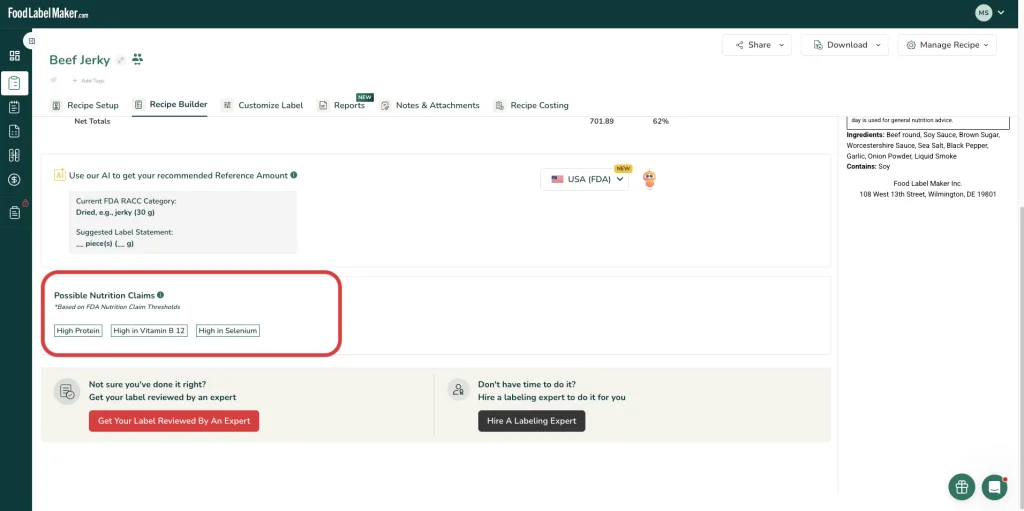Open the compare columns icon in sidebar

pos(14,156)
